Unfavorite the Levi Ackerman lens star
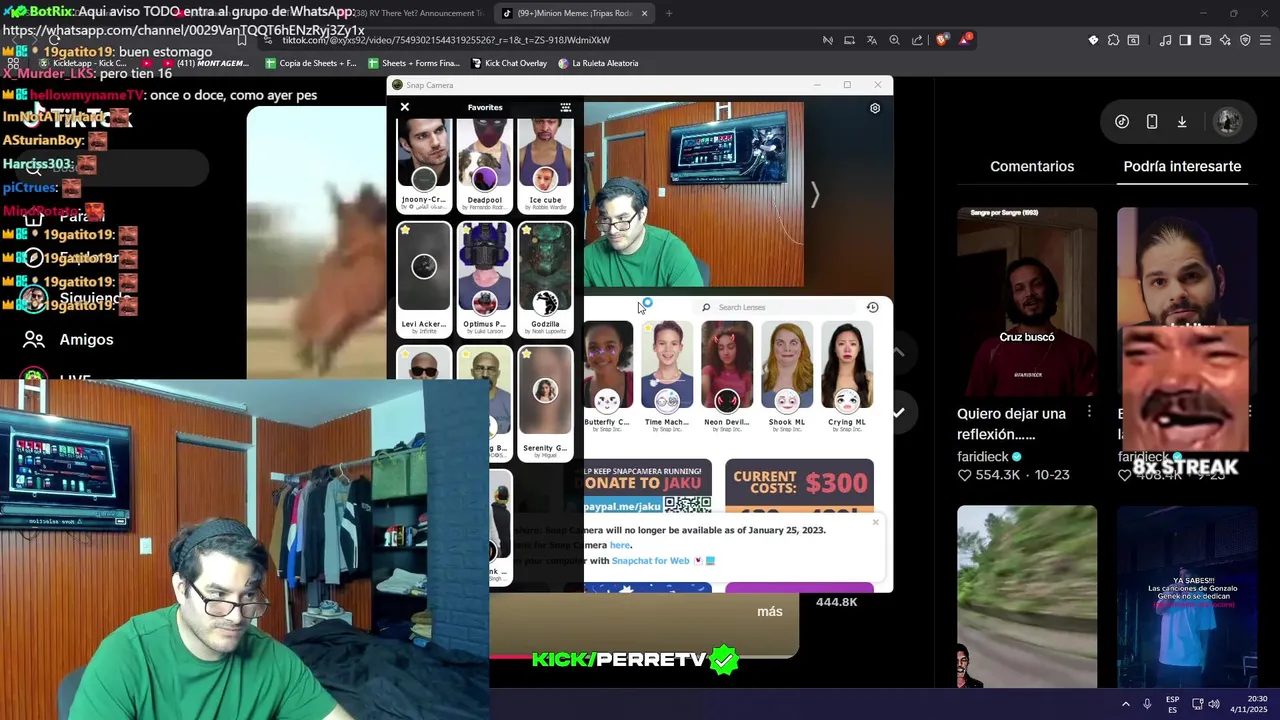Image resolution: width=1280 pixels, height=720 pixels. (x=405, y=229)
